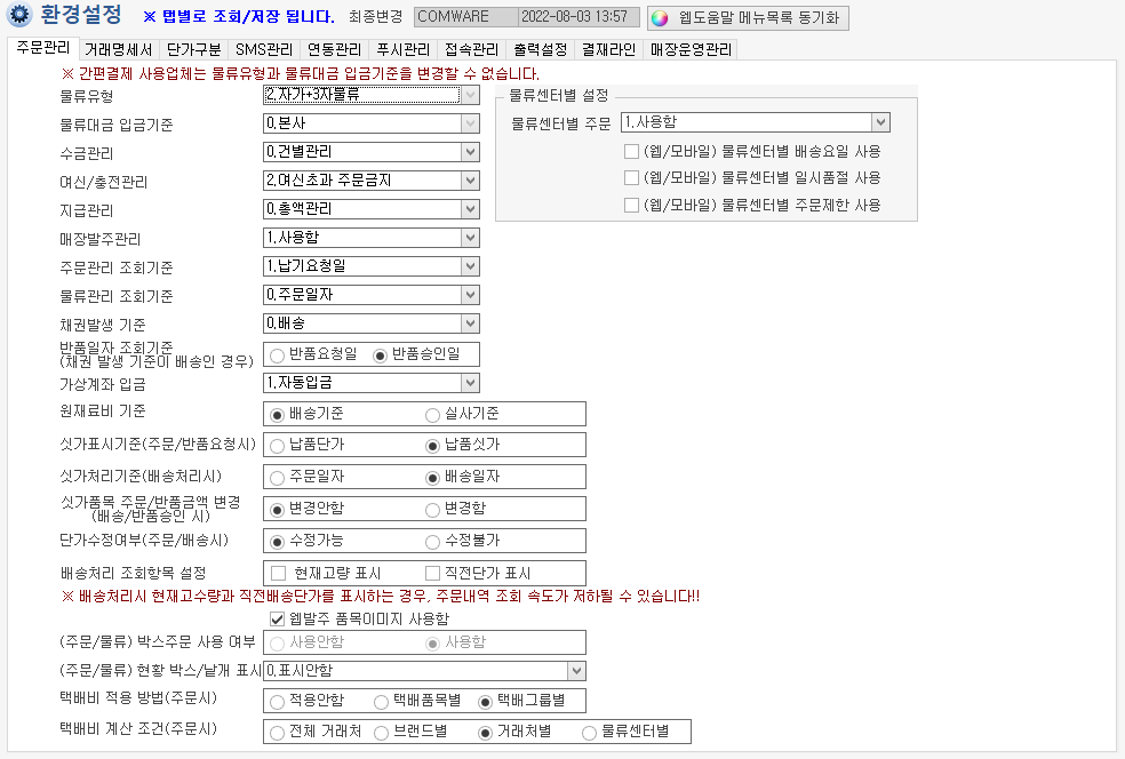Open the 수금관리 dropdown
This screenshot has height=759, width=1125.
tap(470, 152)
